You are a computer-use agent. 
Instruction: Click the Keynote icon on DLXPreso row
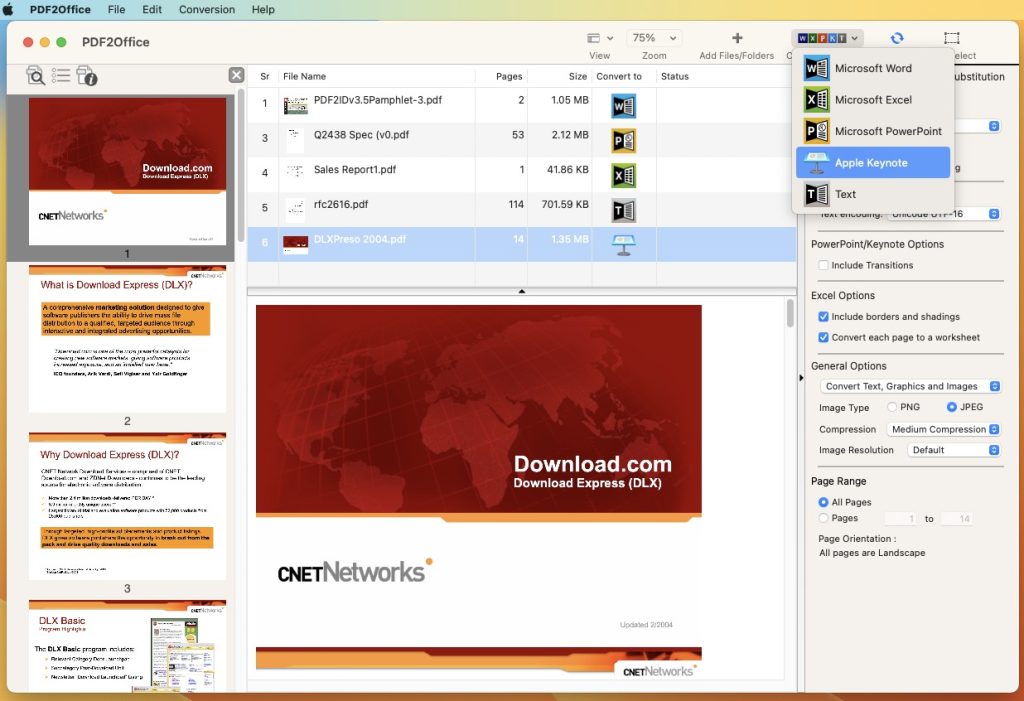tap(623, 242)
